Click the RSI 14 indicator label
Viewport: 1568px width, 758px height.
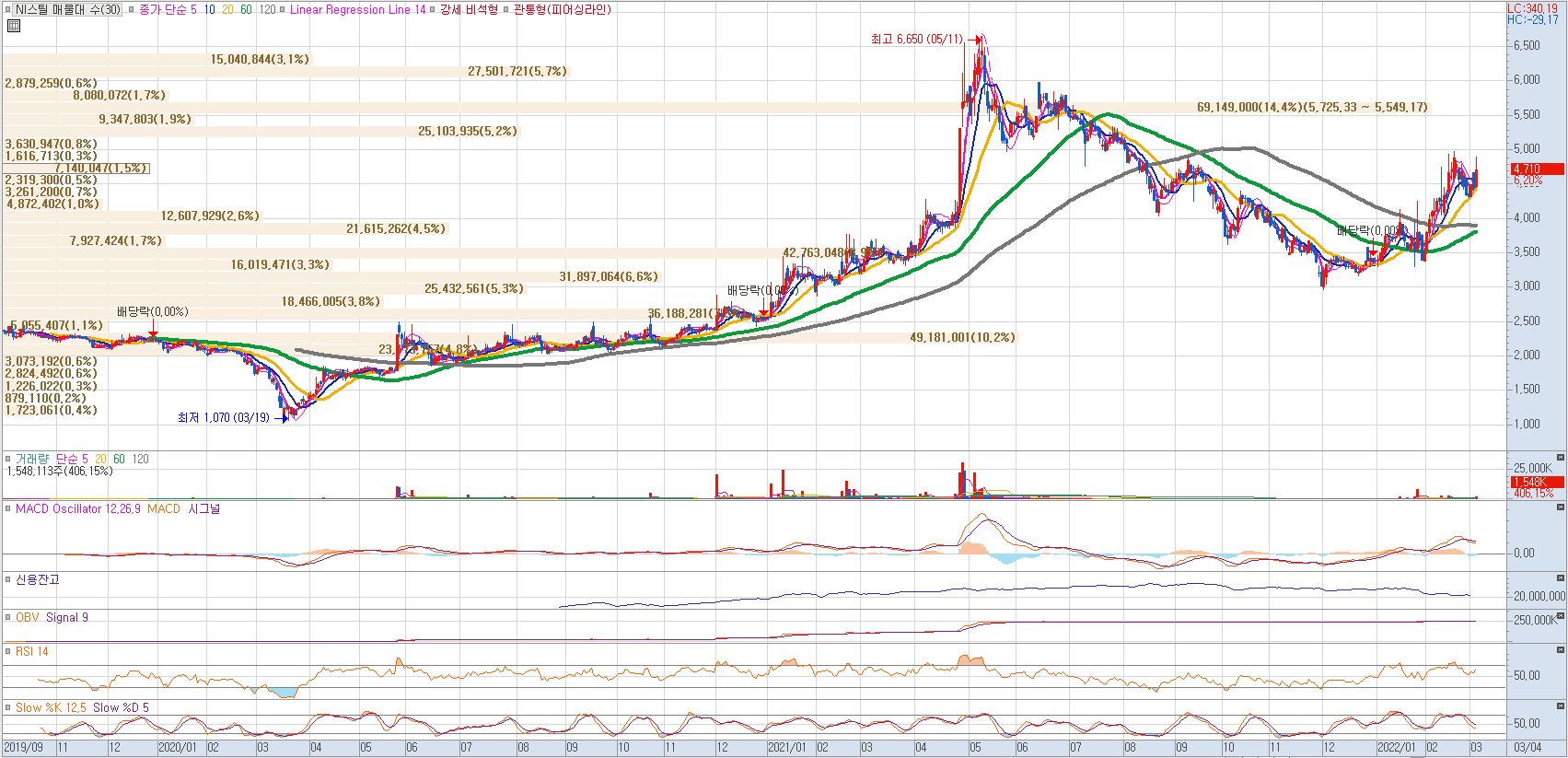click(x=31, y=651)
